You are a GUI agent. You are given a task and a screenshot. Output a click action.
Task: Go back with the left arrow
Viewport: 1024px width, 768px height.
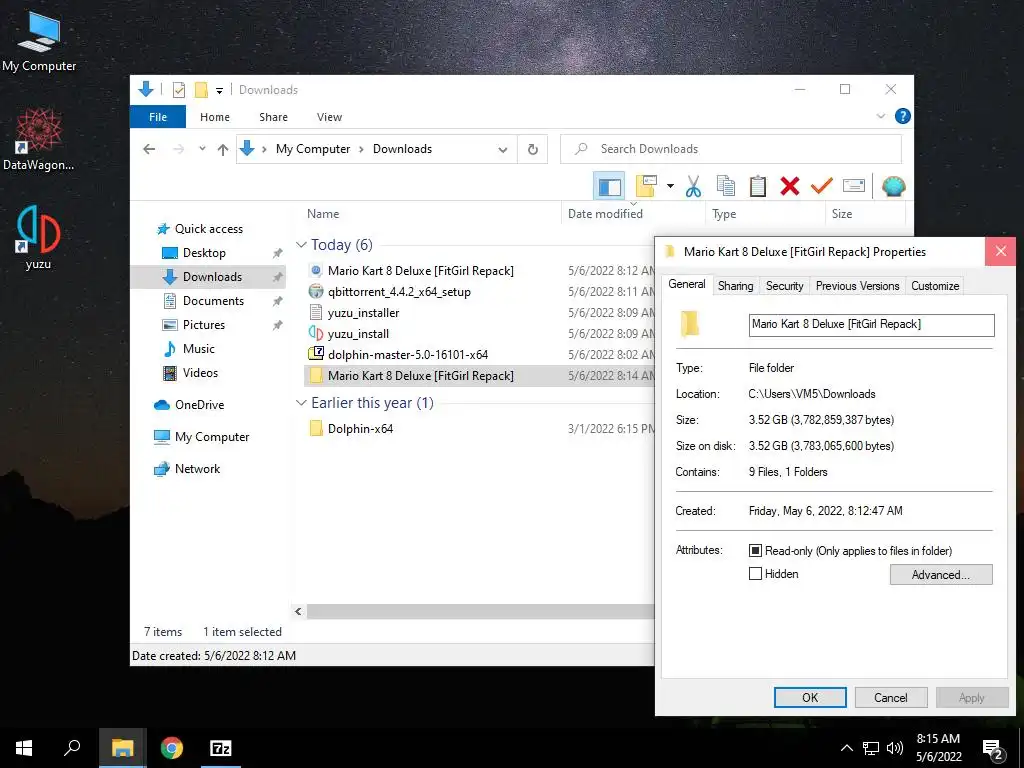[x=149, y=149]
